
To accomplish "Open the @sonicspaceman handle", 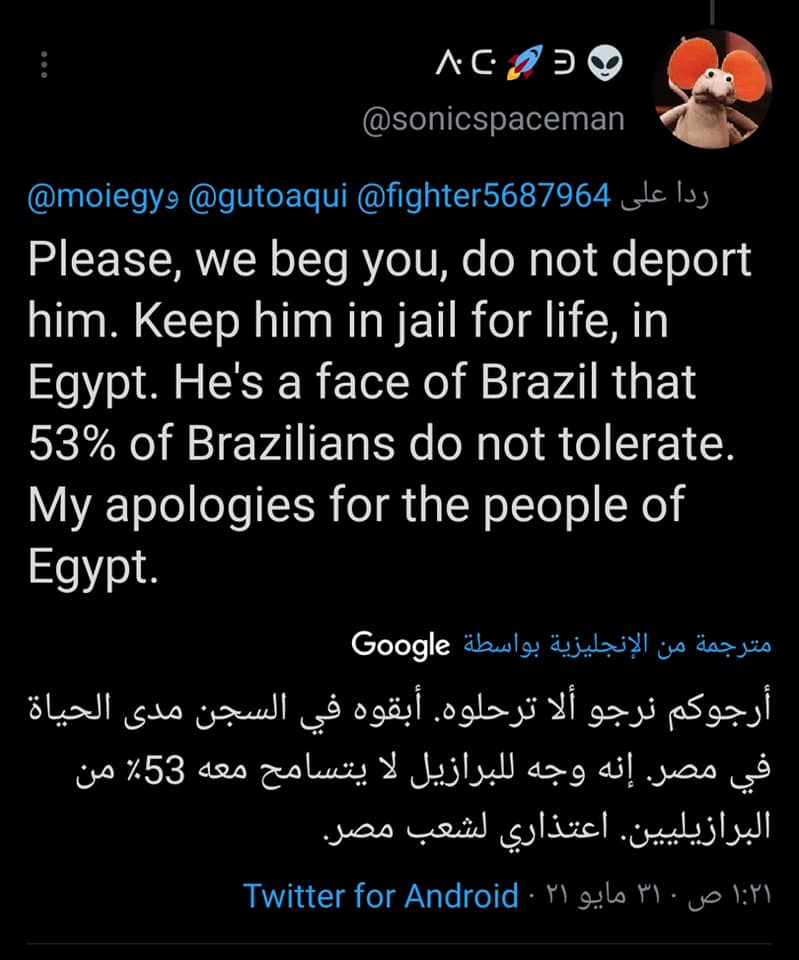I will (492, 120).
